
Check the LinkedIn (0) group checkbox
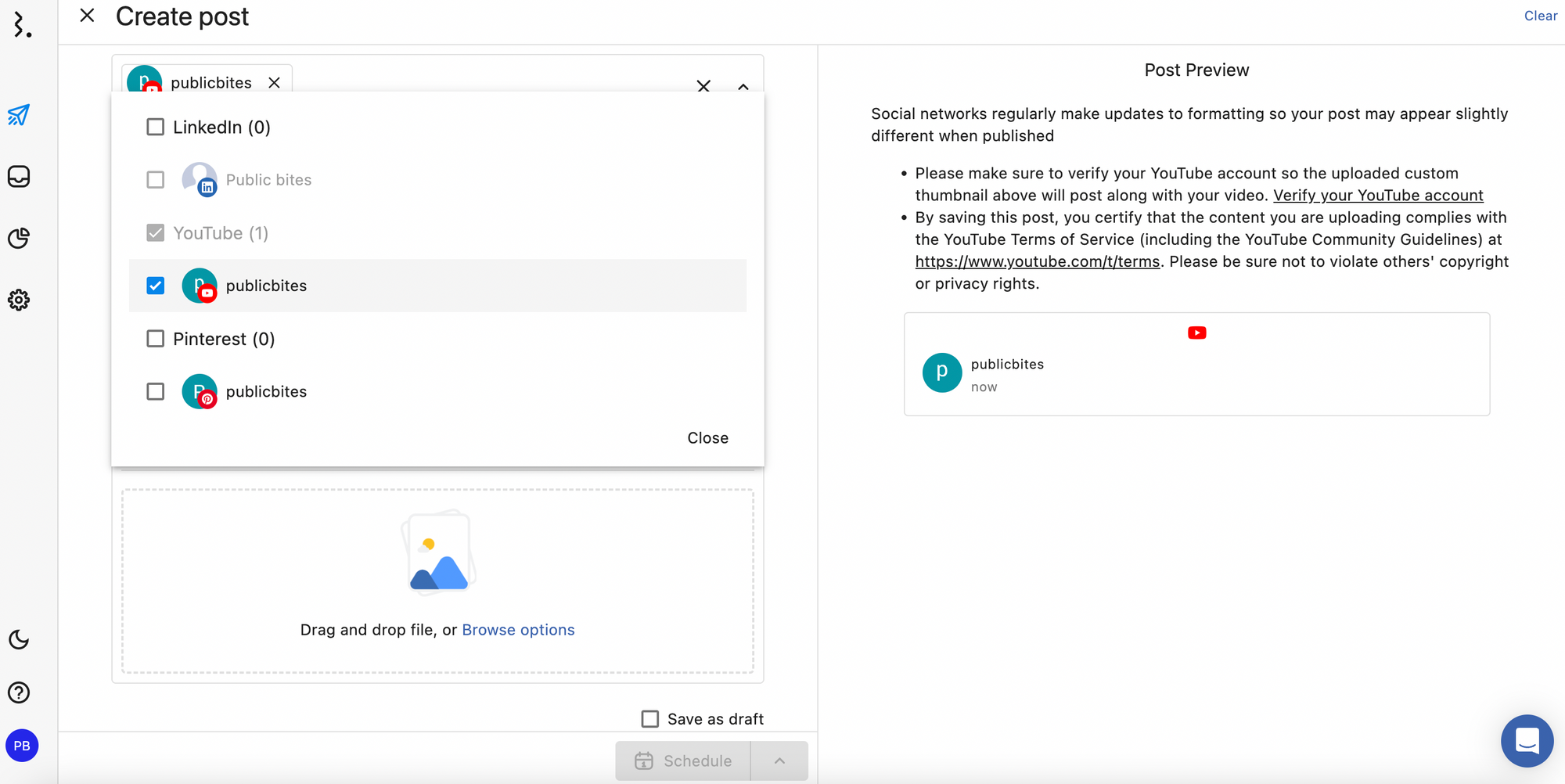point(156,127)
